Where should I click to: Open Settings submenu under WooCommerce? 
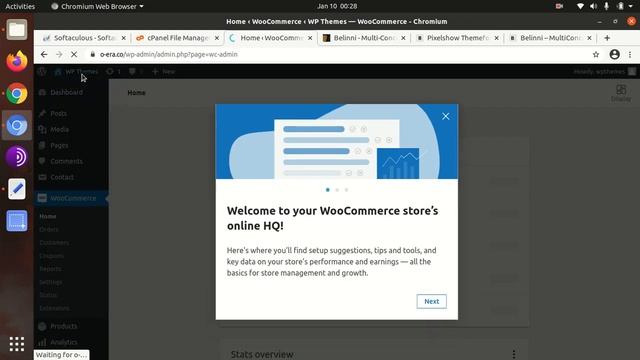(51, 282)
